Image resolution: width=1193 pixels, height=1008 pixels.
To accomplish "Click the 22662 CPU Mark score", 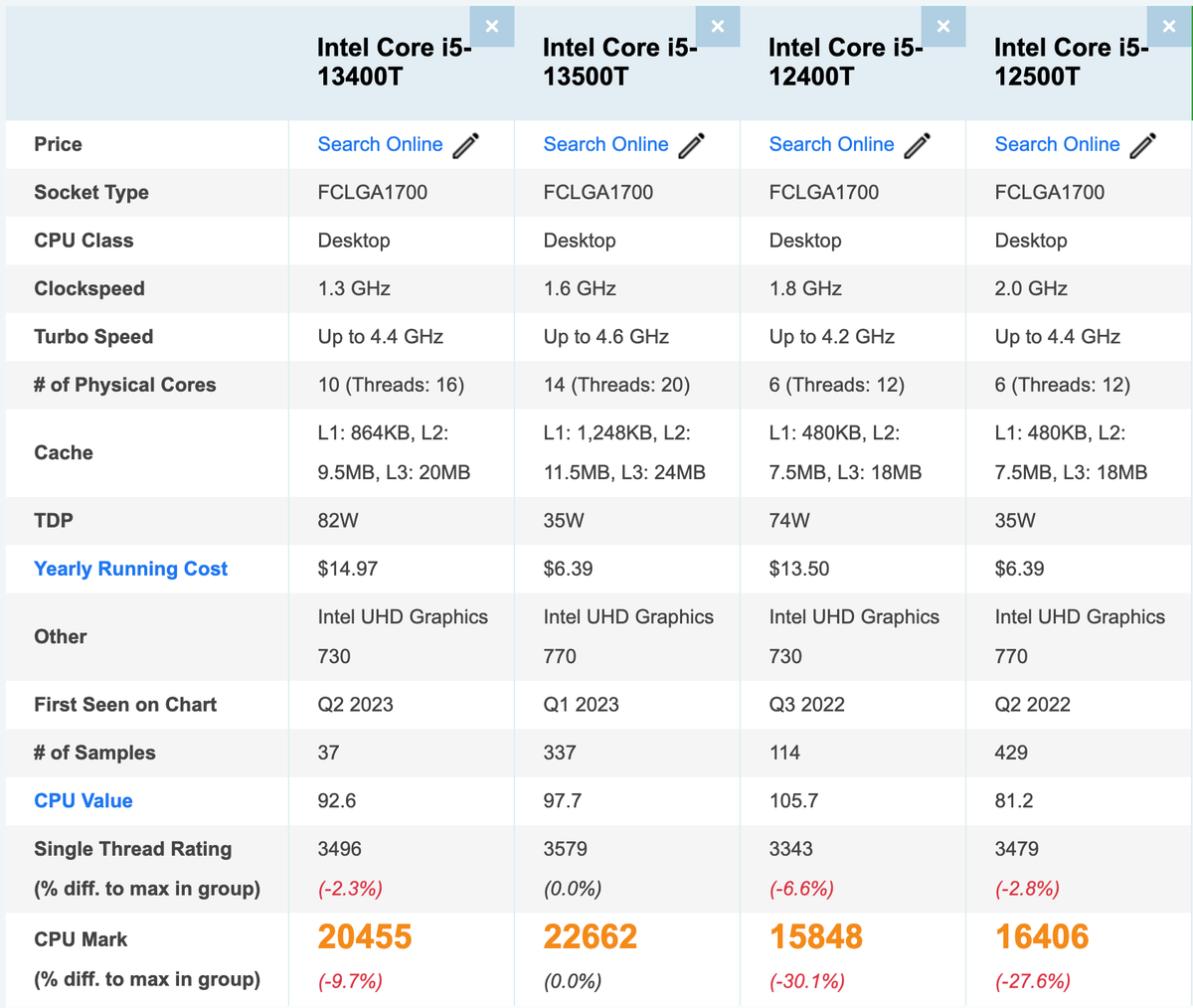I will tap(591, 937).
